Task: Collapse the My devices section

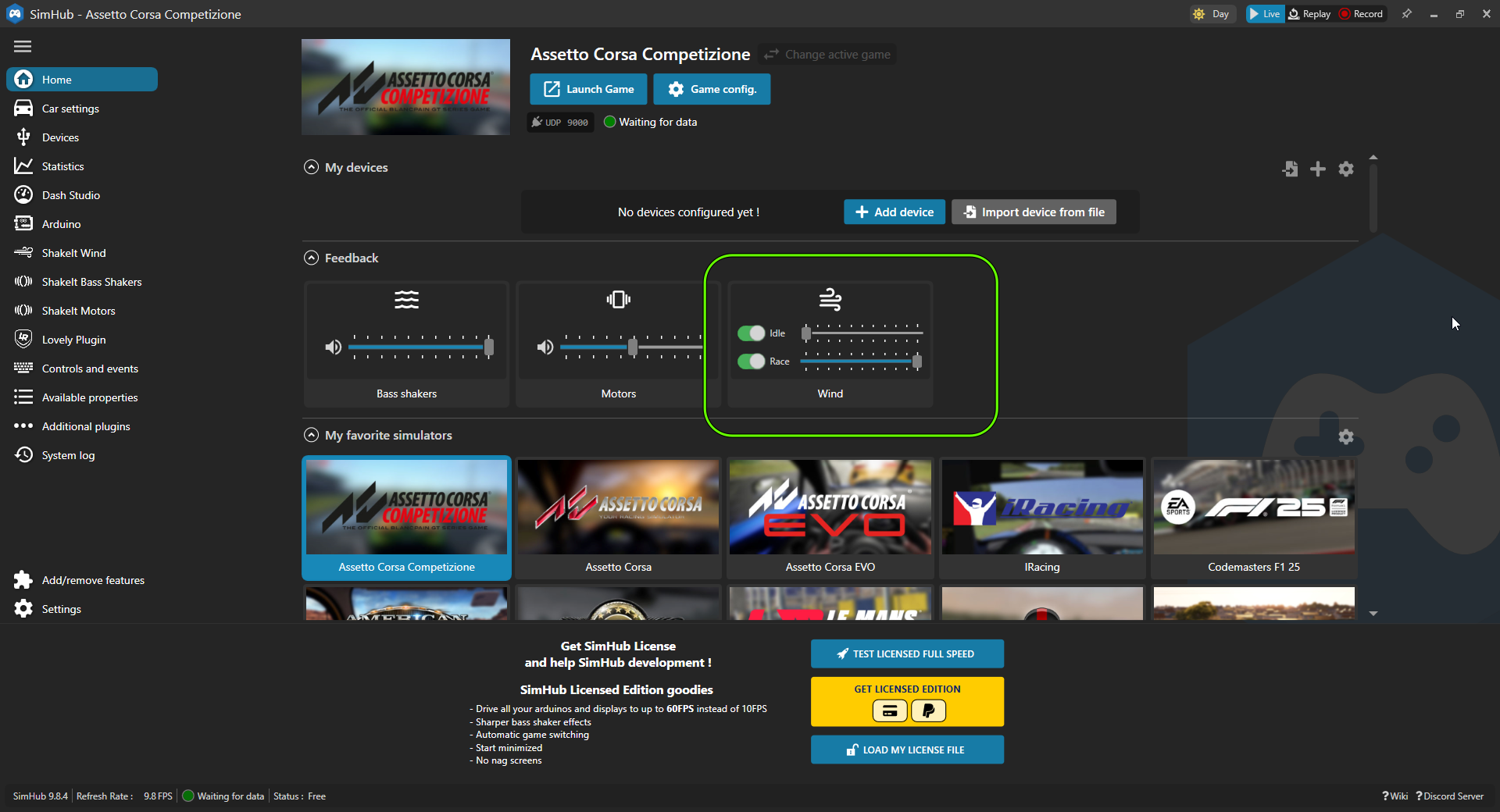Action: [x=311, y=167]
